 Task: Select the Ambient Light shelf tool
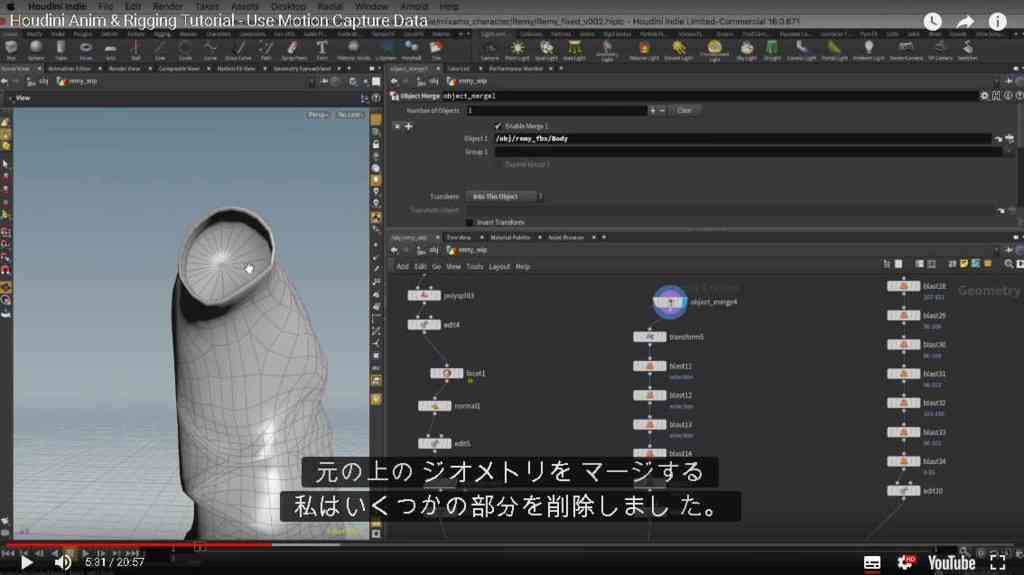pyautogui.click(x=869, y=50)
